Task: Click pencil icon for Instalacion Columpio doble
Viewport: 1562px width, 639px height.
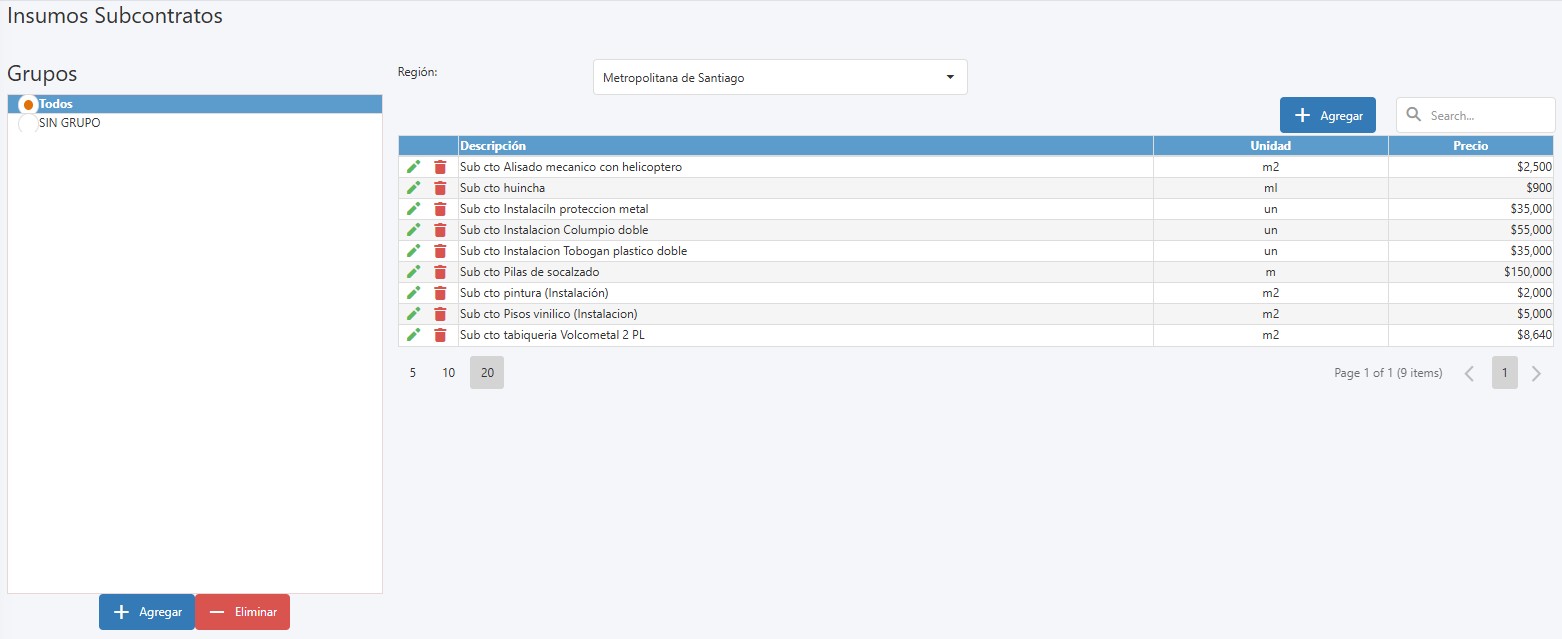Action: tap(413, 230)
